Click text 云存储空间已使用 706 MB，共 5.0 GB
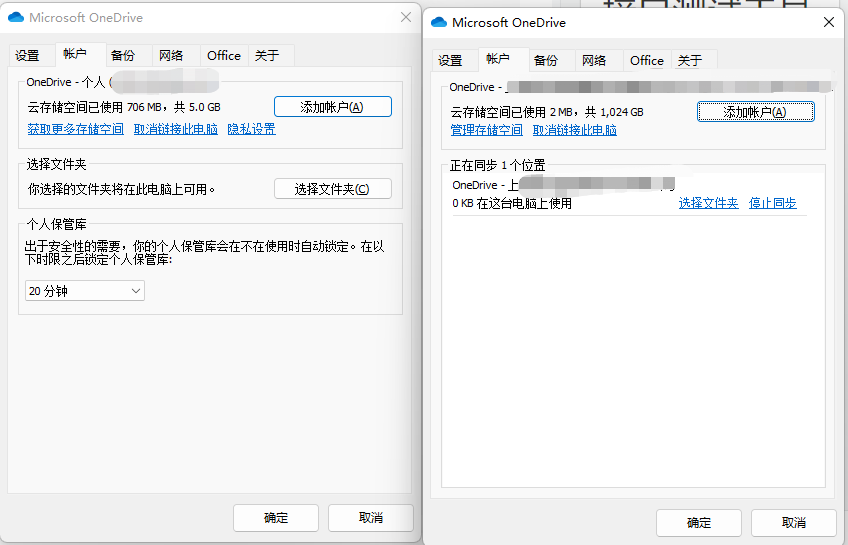Screen dimensions: 848x545 point(124,107)
